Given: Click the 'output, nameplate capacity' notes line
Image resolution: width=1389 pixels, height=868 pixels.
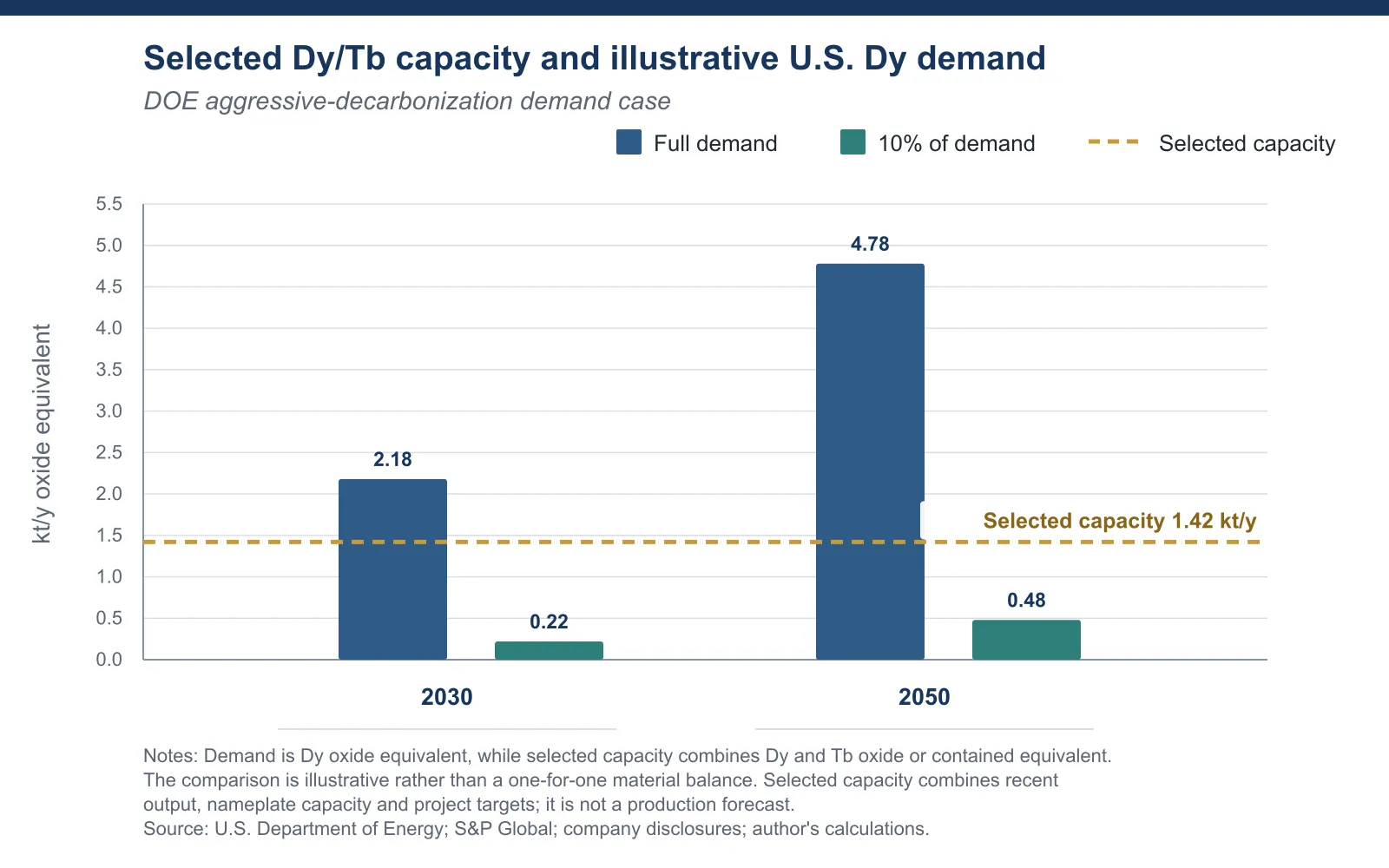Looking at the screenshot, I should pyautogui.click(x=469, y=805).
